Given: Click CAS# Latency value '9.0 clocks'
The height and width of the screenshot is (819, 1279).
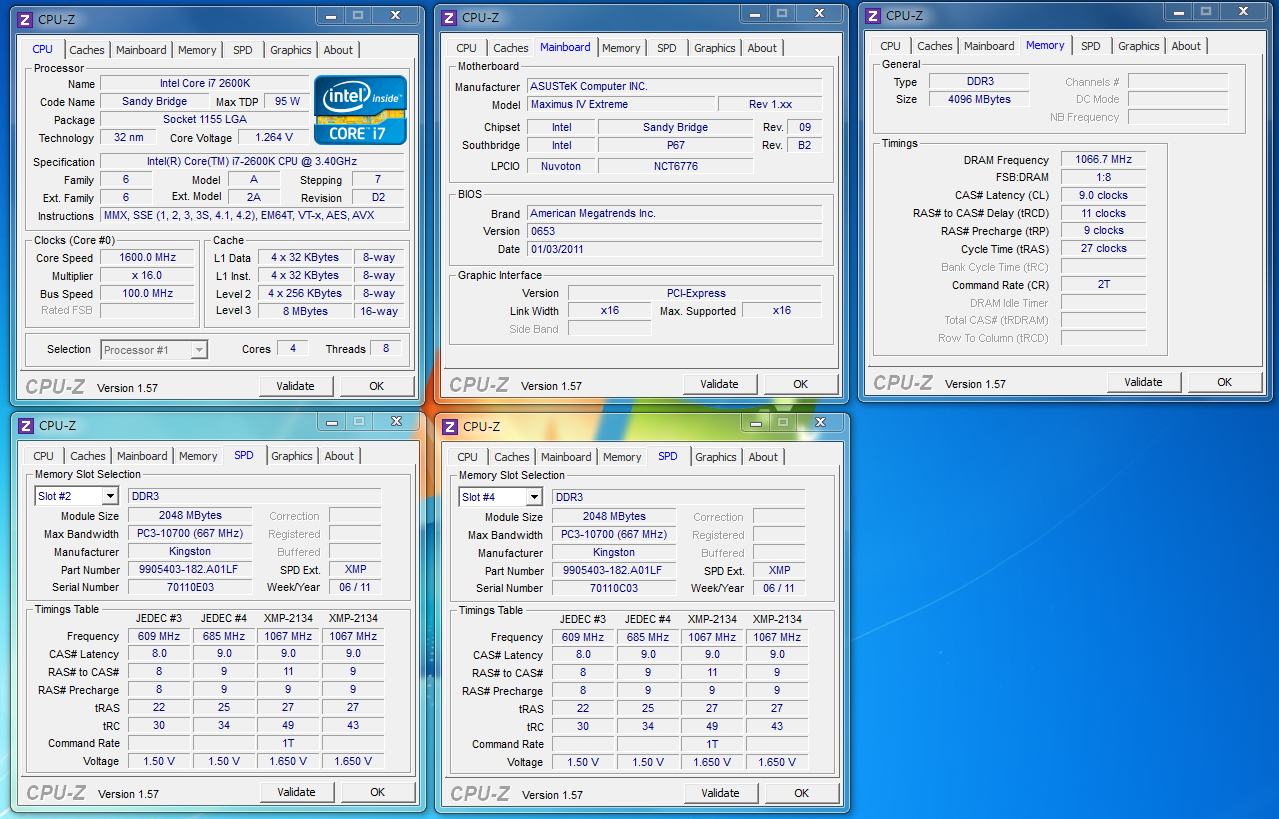Looking at the screenshot, I should (x=1104, y=196).
